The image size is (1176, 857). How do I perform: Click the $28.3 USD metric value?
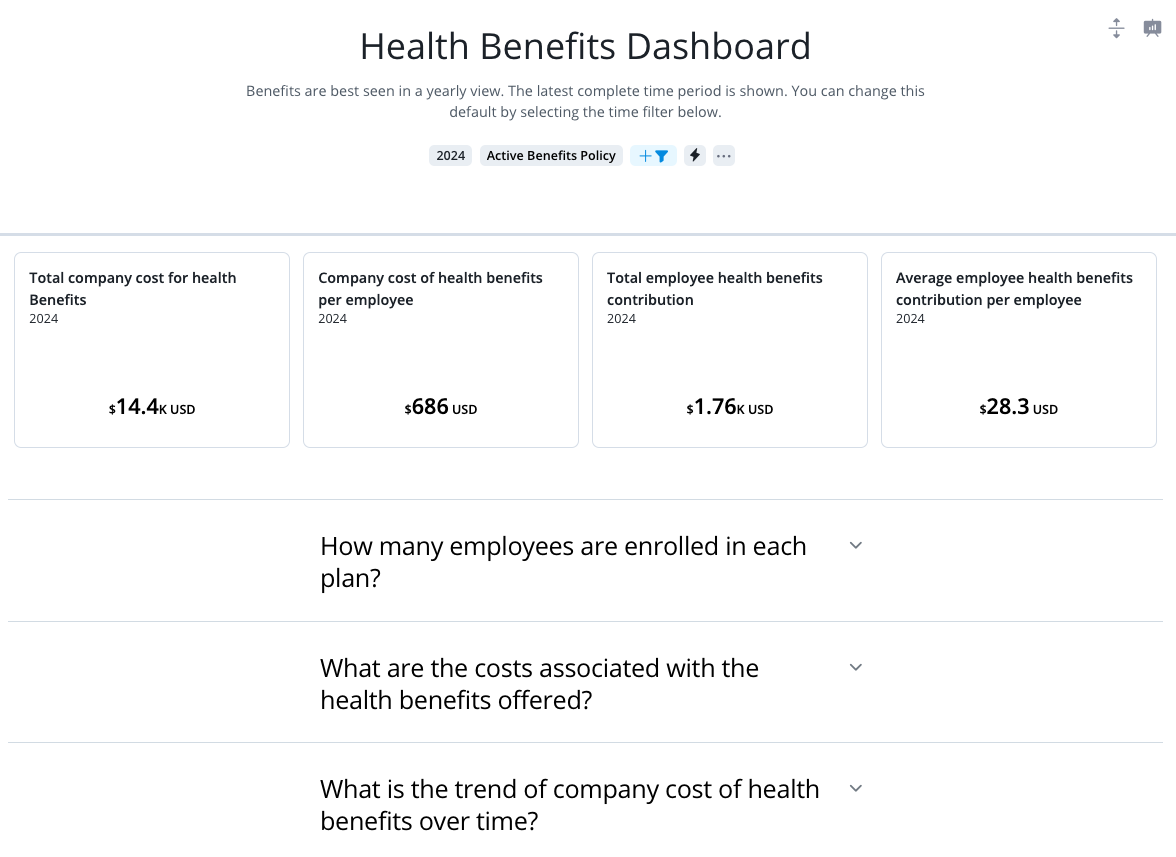[x=1018, y=407]
